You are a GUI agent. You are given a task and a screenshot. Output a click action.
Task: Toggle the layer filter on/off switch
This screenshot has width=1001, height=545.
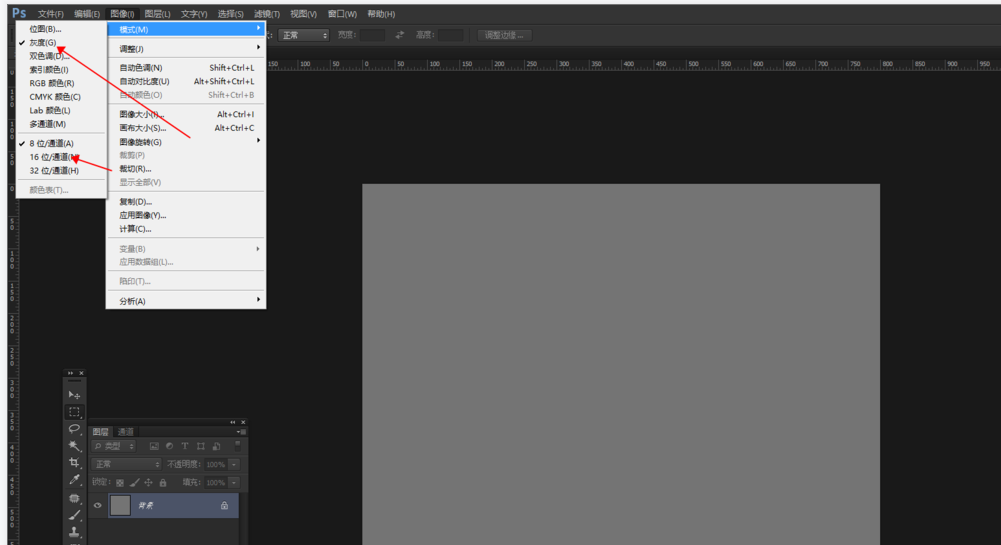tap(237, 445)
